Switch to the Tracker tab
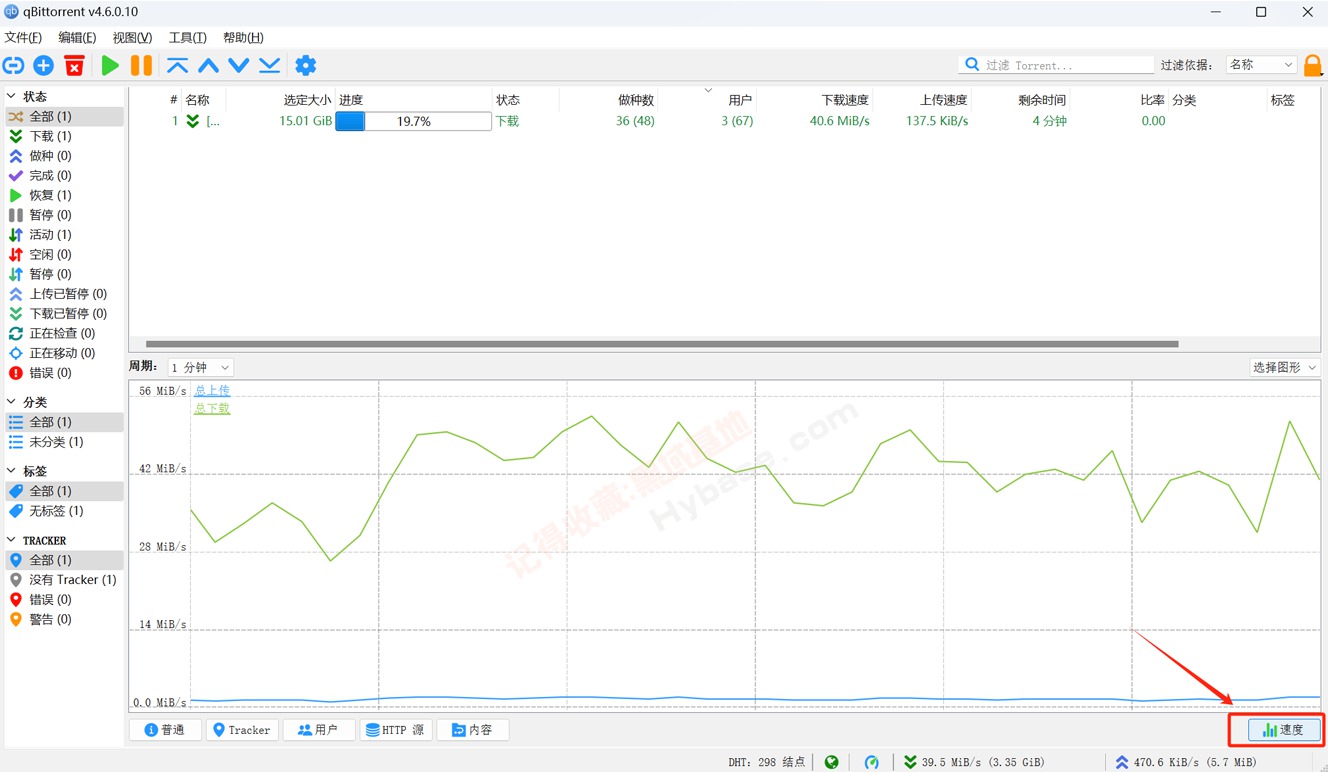The image size is (1328, 772). [241, 729]
